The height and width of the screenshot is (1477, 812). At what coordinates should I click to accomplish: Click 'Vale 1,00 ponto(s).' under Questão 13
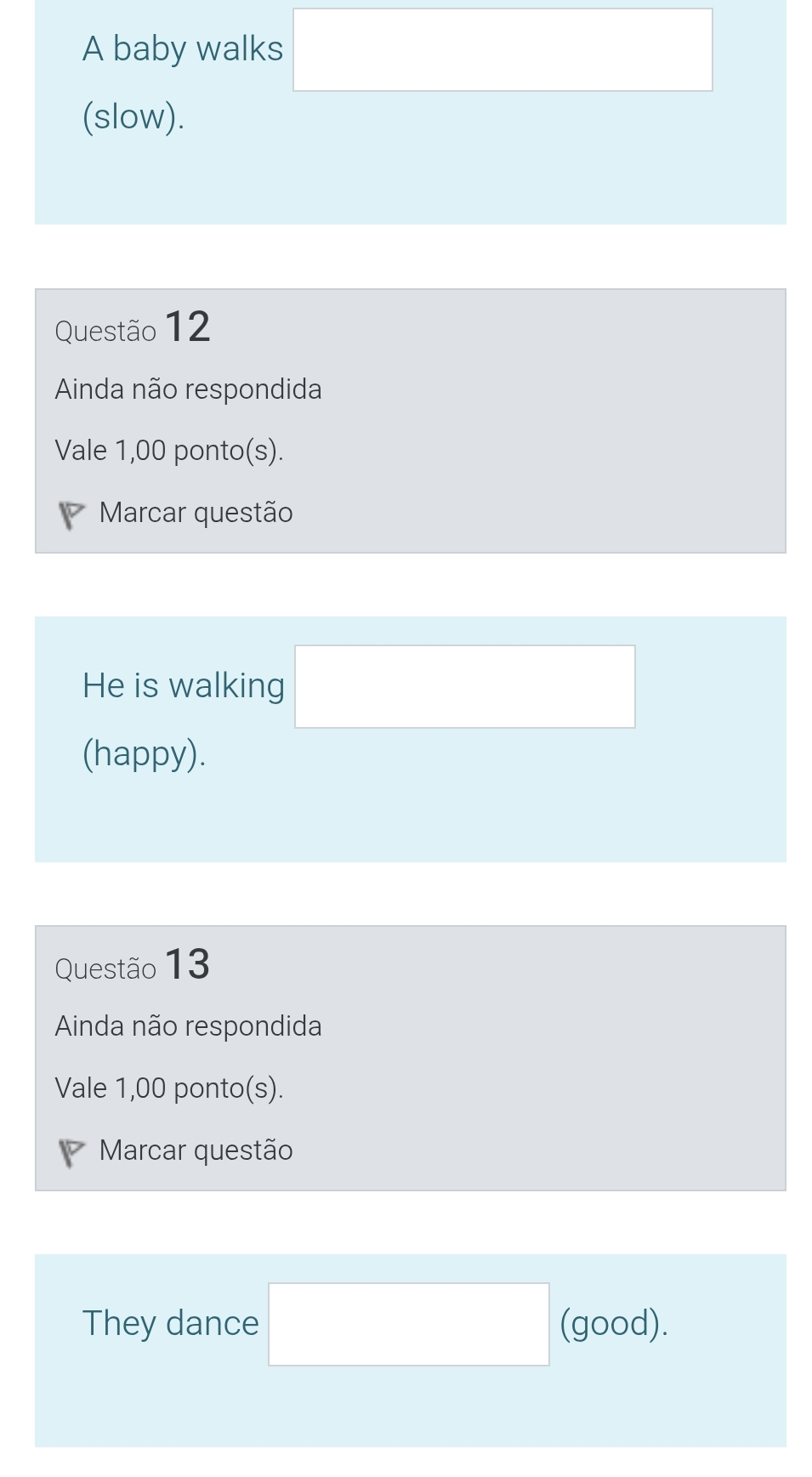[169, 1088]
